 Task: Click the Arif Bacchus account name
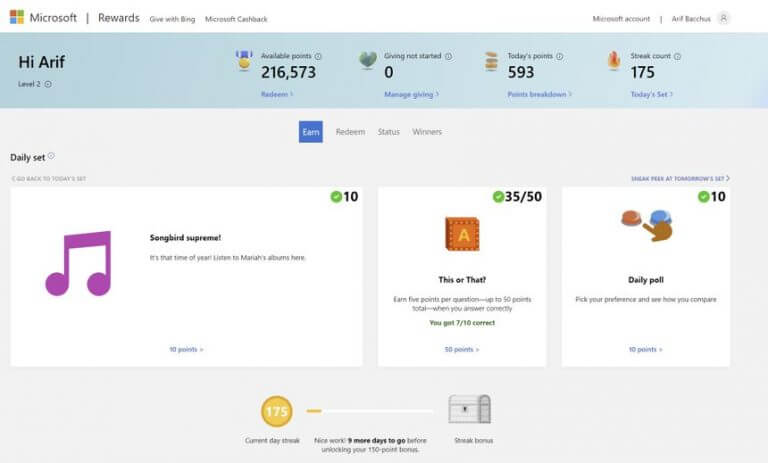(x=691, y=19)
